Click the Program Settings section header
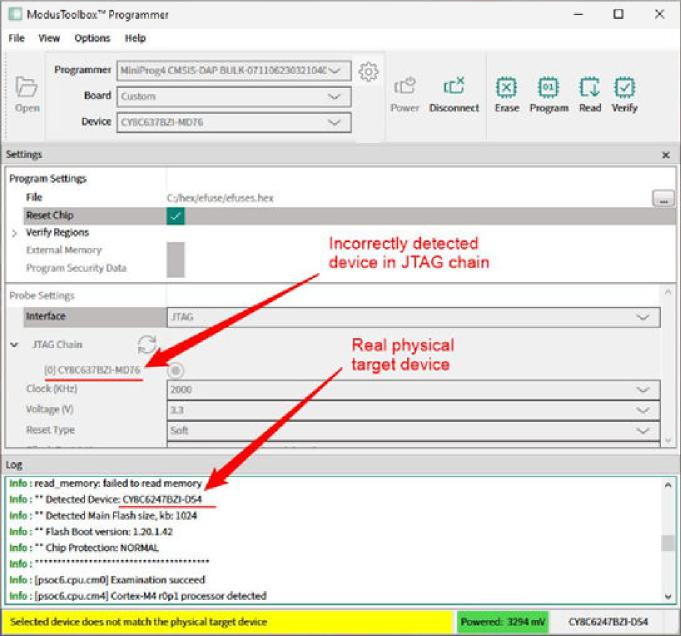The height and width of the screenshot is (636, 681). coord(48,179)
